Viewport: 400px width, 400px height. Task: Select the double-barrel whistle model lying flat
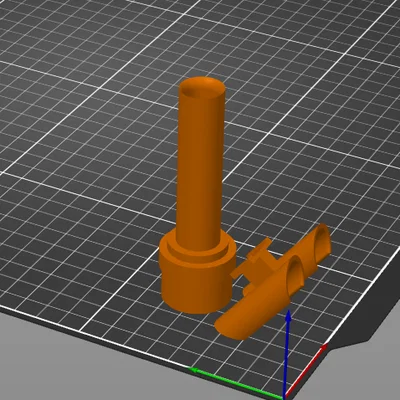pyautogui.click(x=273, y=283)
